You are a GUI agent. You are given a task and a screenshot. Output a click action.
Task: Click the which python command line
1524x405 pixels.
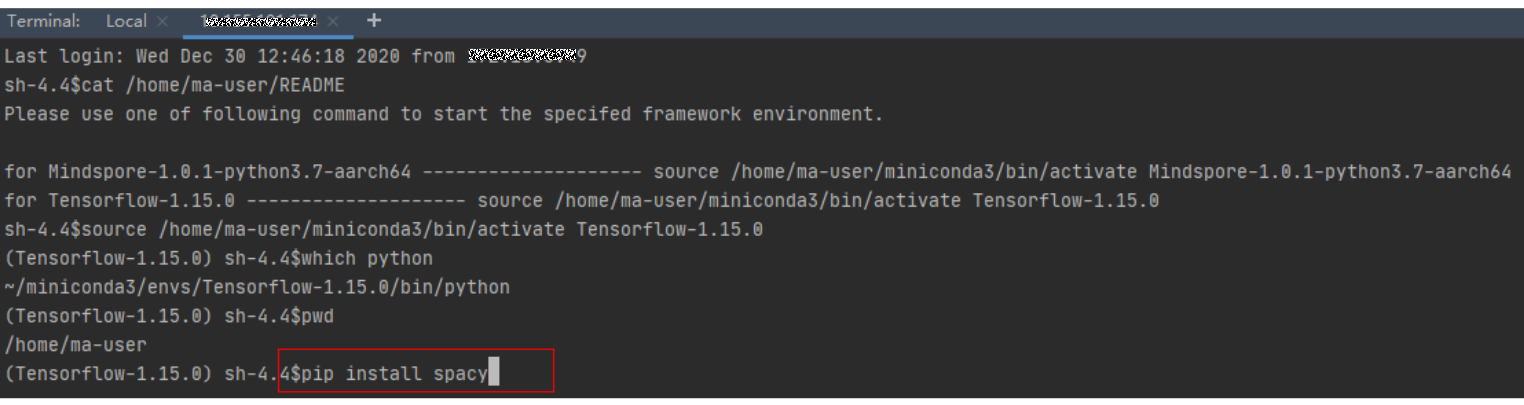[218, 259]
